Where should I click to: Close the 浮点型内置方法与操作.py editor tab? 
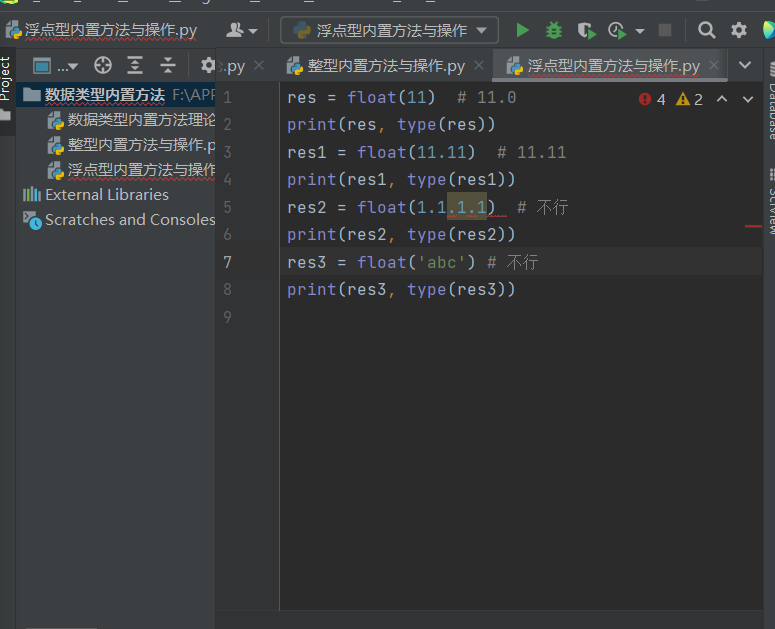[x=714, y=65]
